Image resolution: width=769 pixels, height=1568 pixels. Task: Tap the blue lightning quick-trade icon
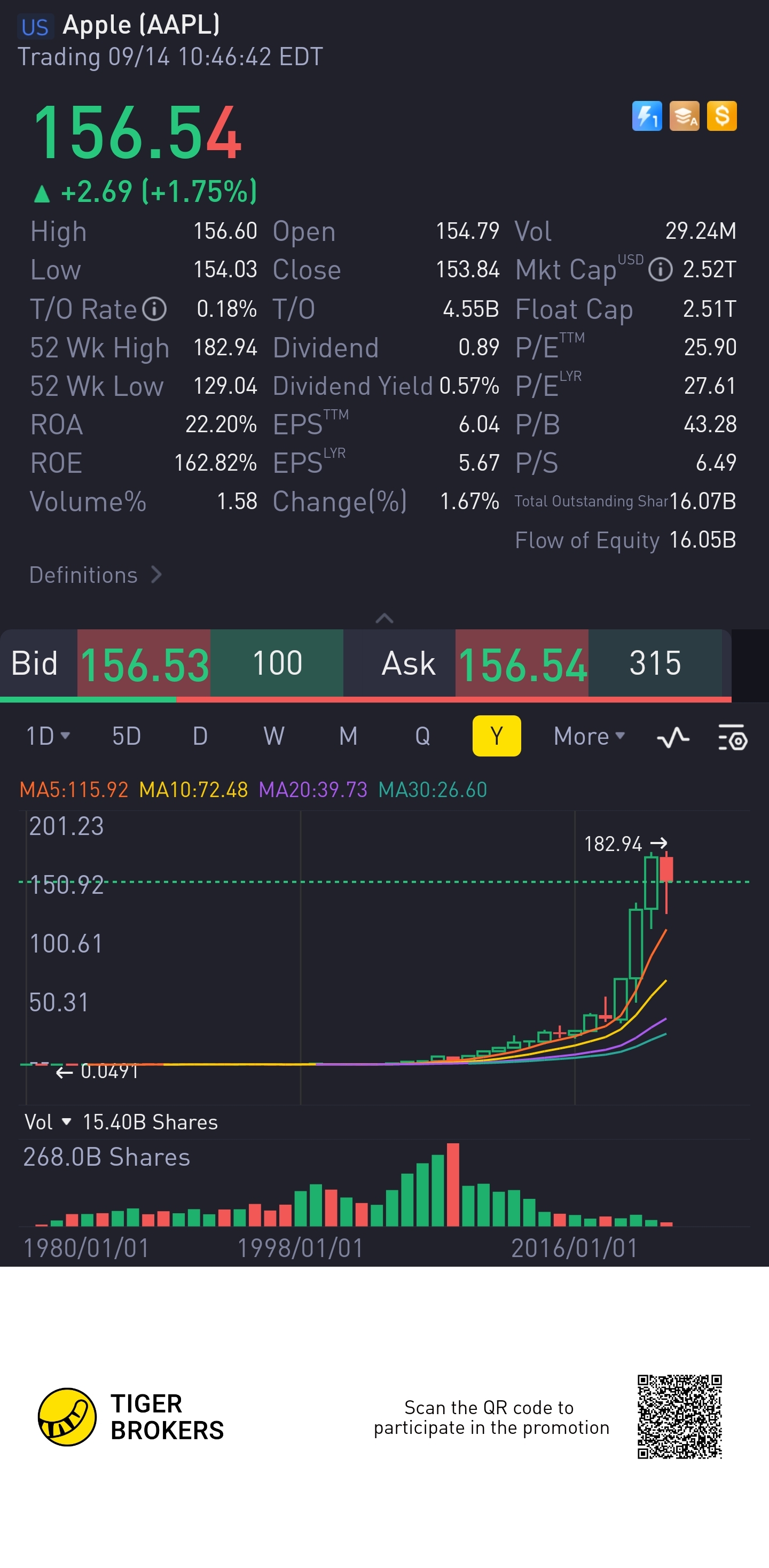point(647,115)
